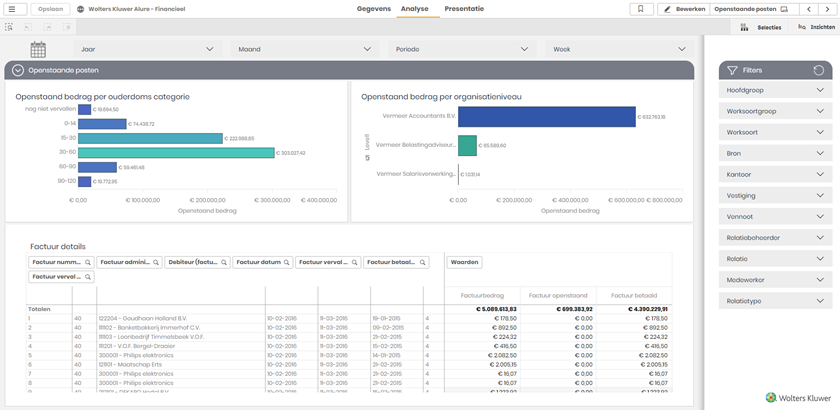Expand the Bron filter

[x=775, y=153]
